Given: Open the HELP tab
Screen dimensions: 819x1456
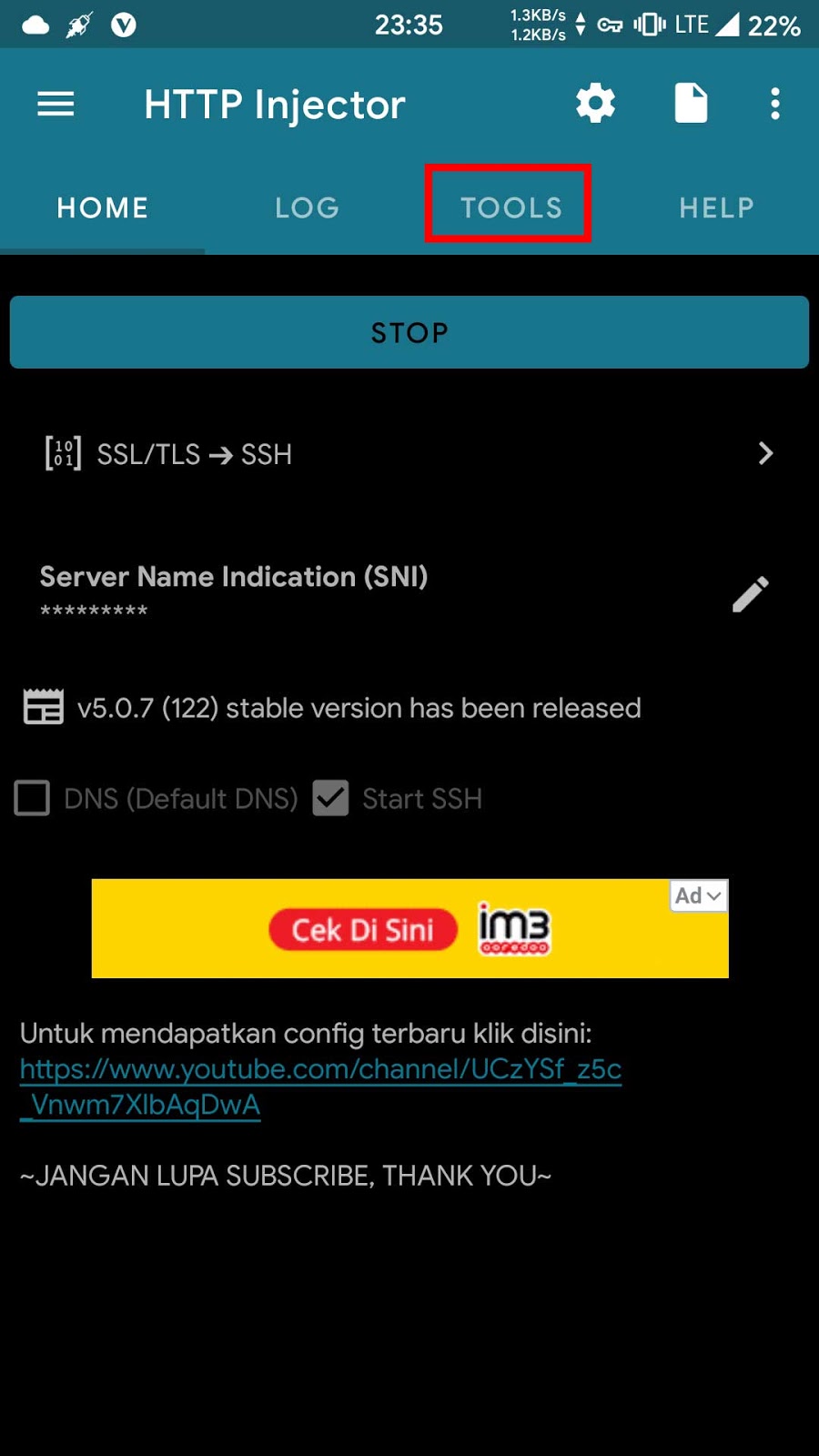Looking at the screenshot, I should coord(716,207).
